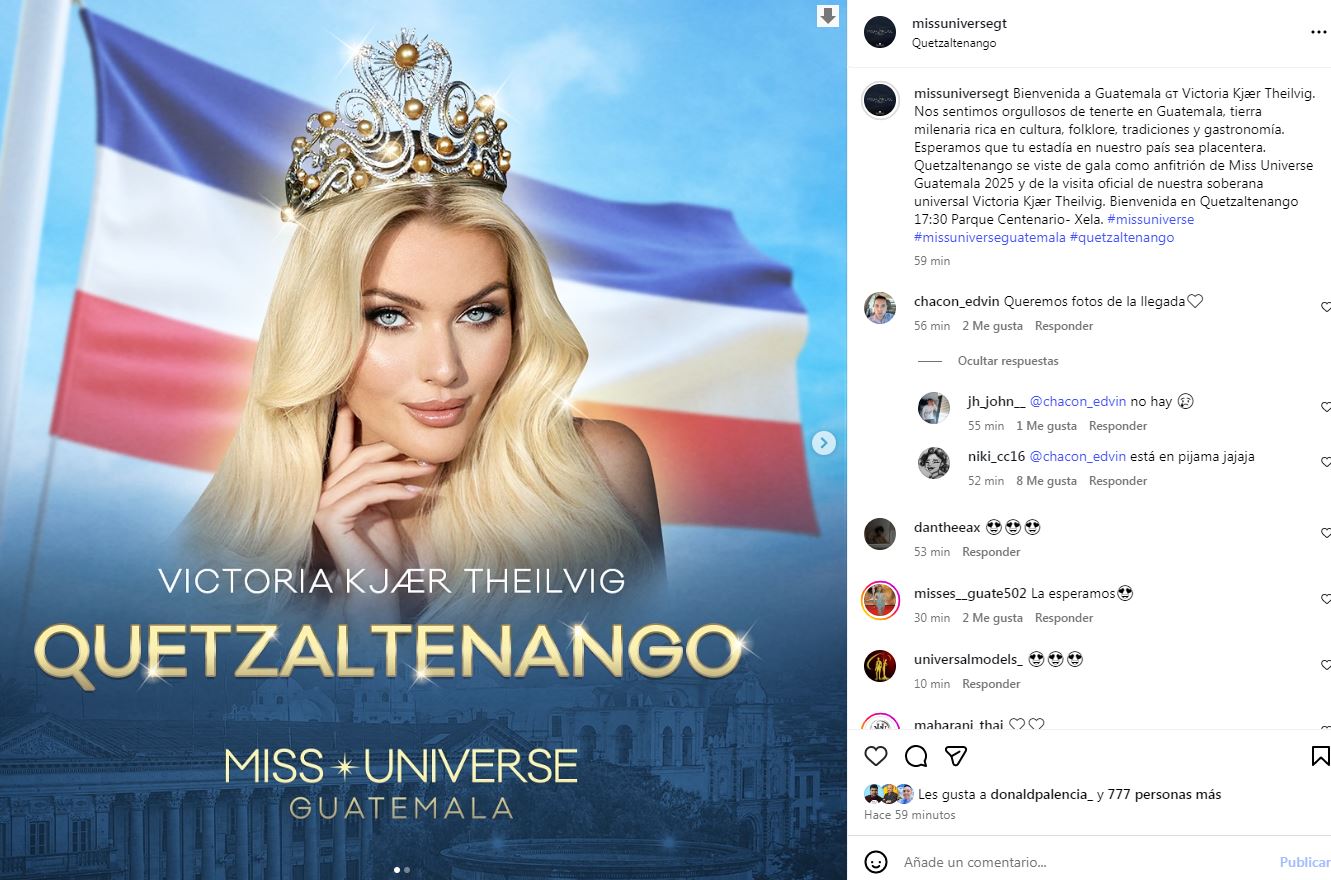The height and width of the screenshot is (880, 1331).
Task: Open Quetzaltenango location link
Action: [x=954, y=43]
